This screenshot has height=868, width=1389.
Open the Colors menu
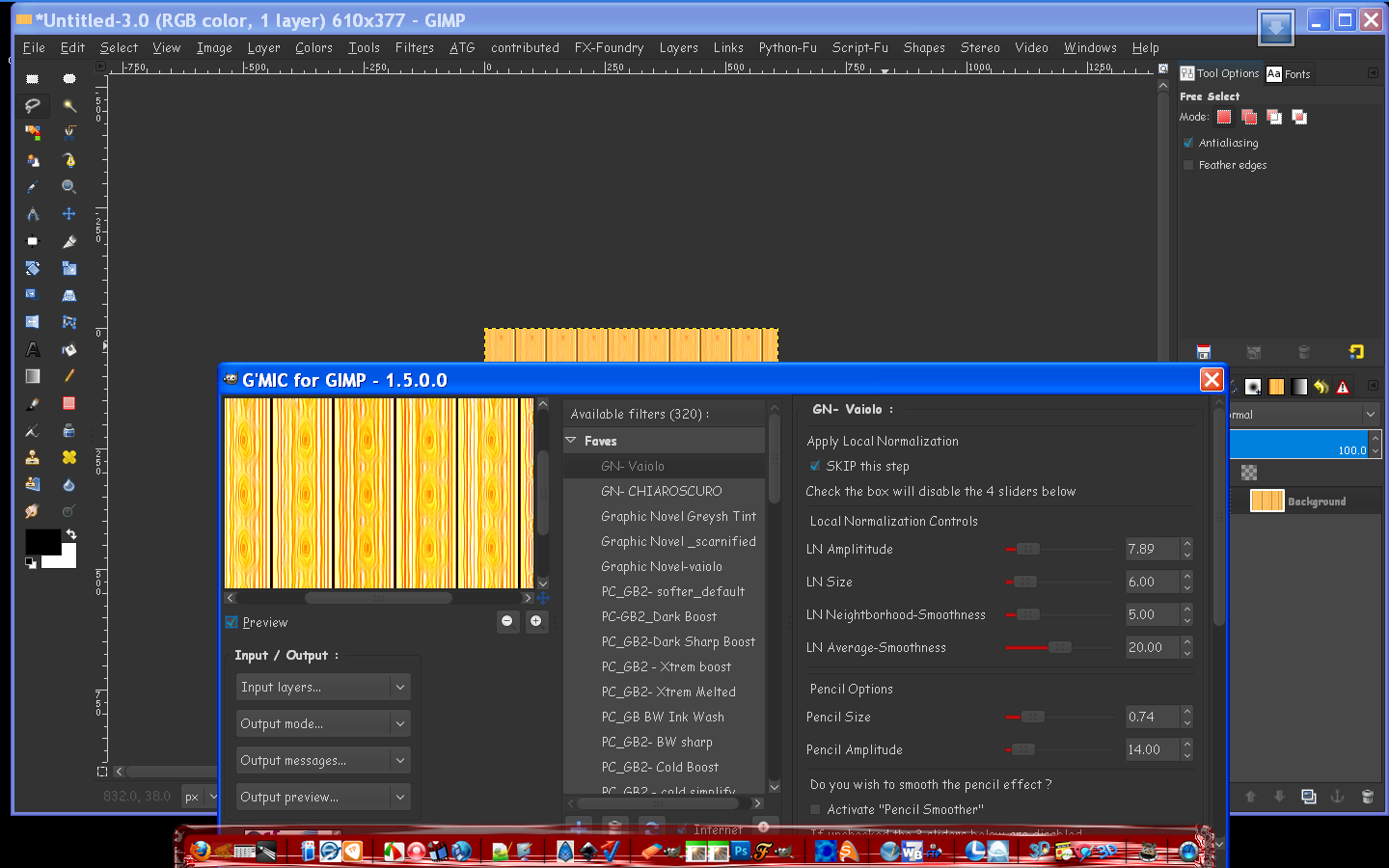coord(313,47)
